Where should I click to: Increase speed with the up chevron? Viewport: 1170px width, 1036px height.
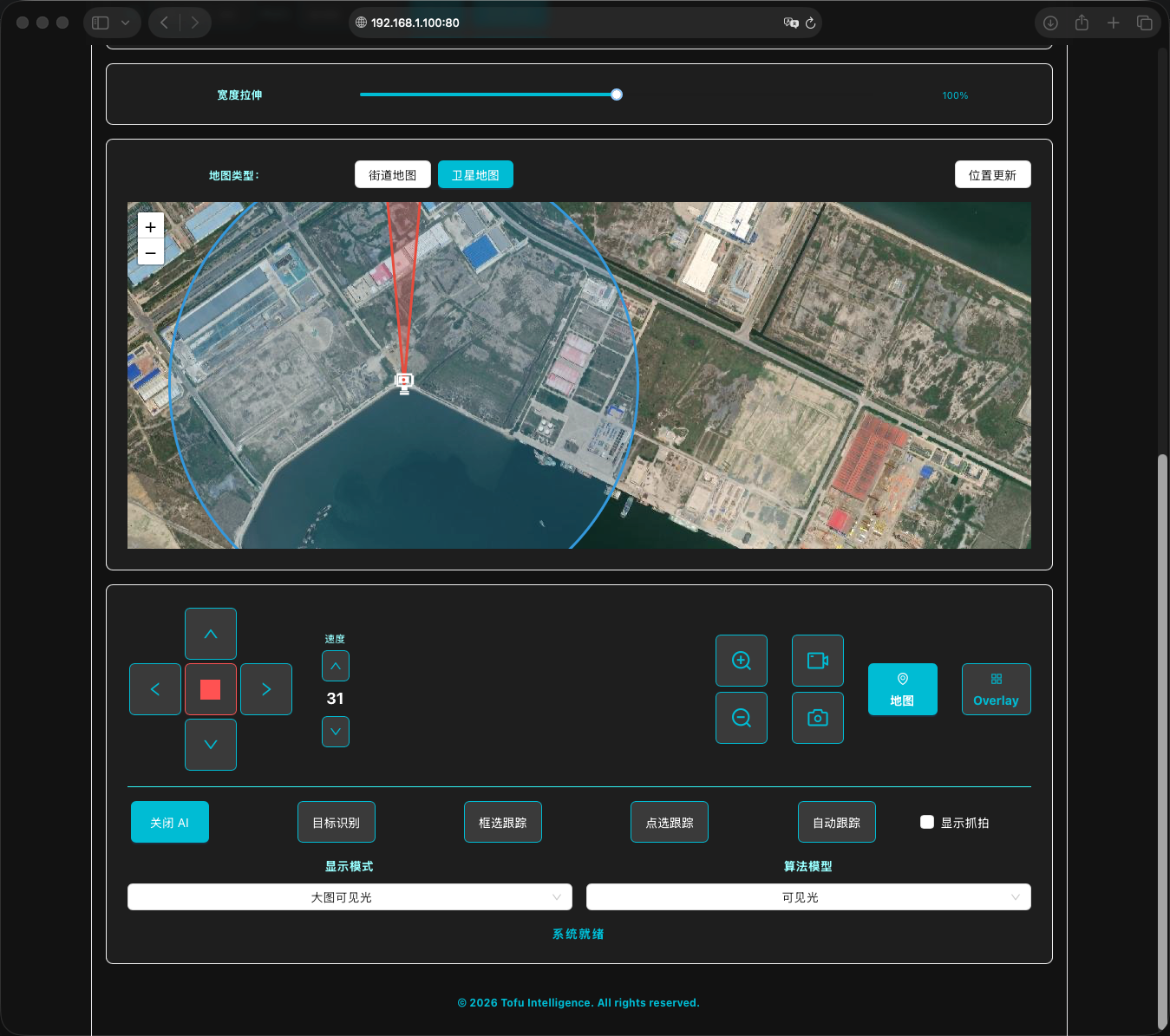pos(336,666)
